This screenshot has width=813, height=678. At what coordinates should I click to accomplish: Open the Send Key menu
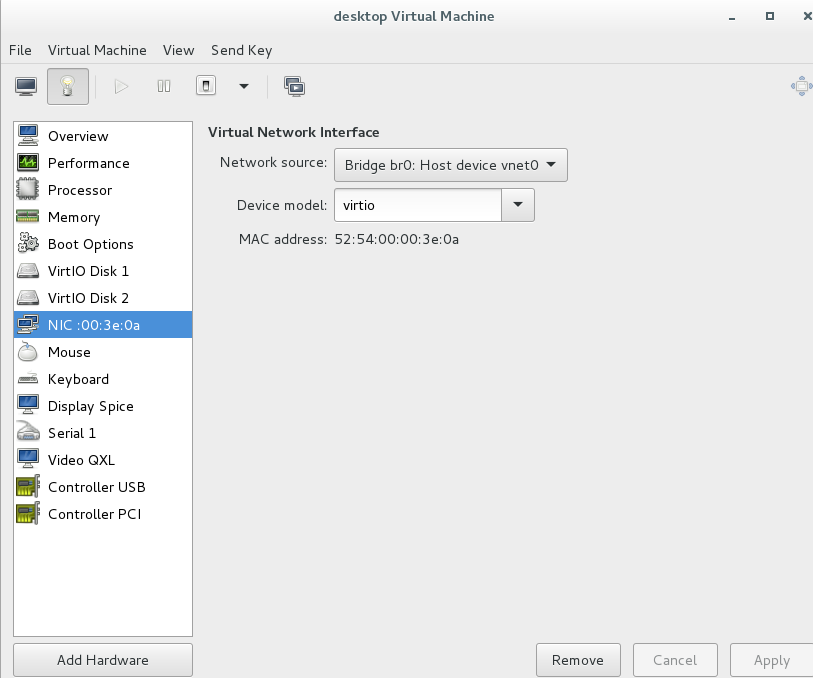[x=241, y=50]
